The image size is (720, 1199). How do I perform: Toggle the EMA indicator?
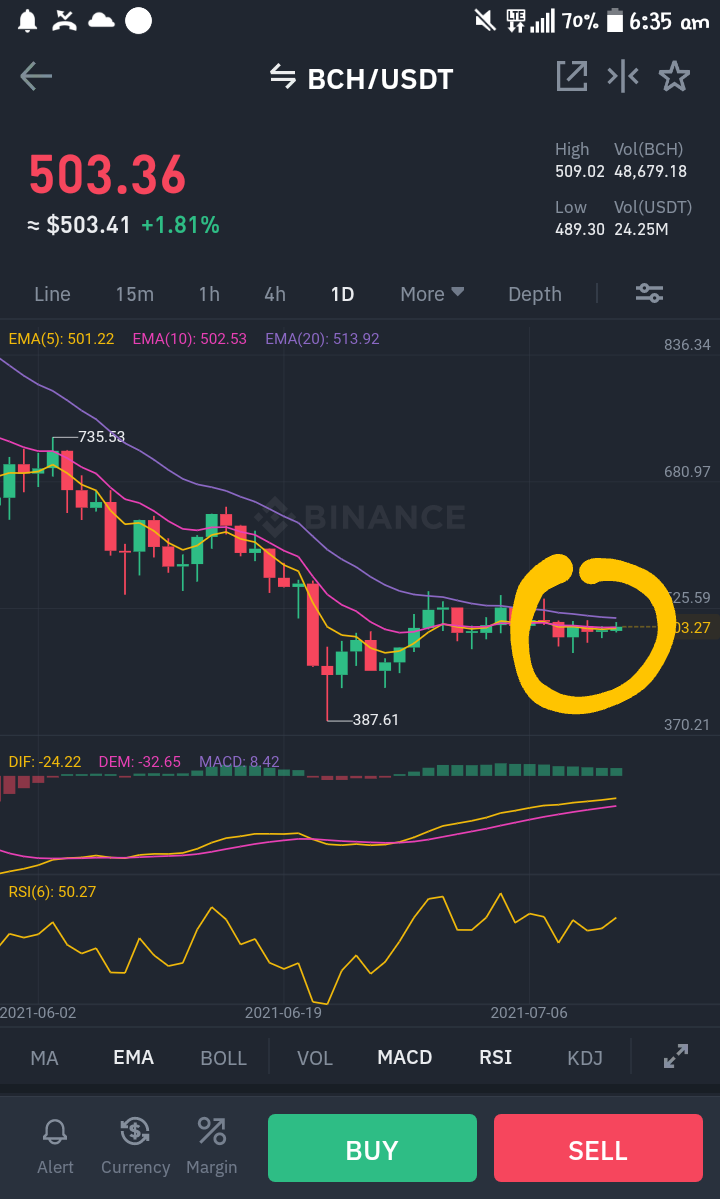point(134,1058)
